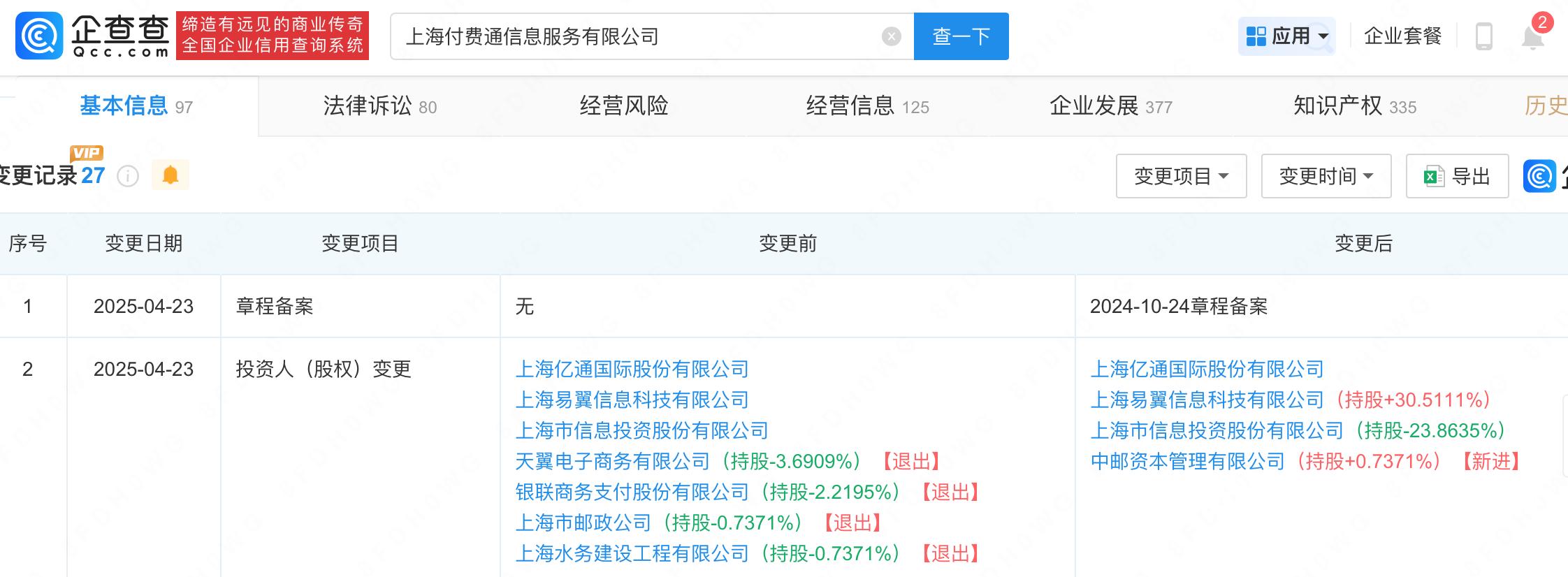Open the 变更时间 filter dropdown
The height and width of the screenshot is (577, 1568).
pos(1326,176)
